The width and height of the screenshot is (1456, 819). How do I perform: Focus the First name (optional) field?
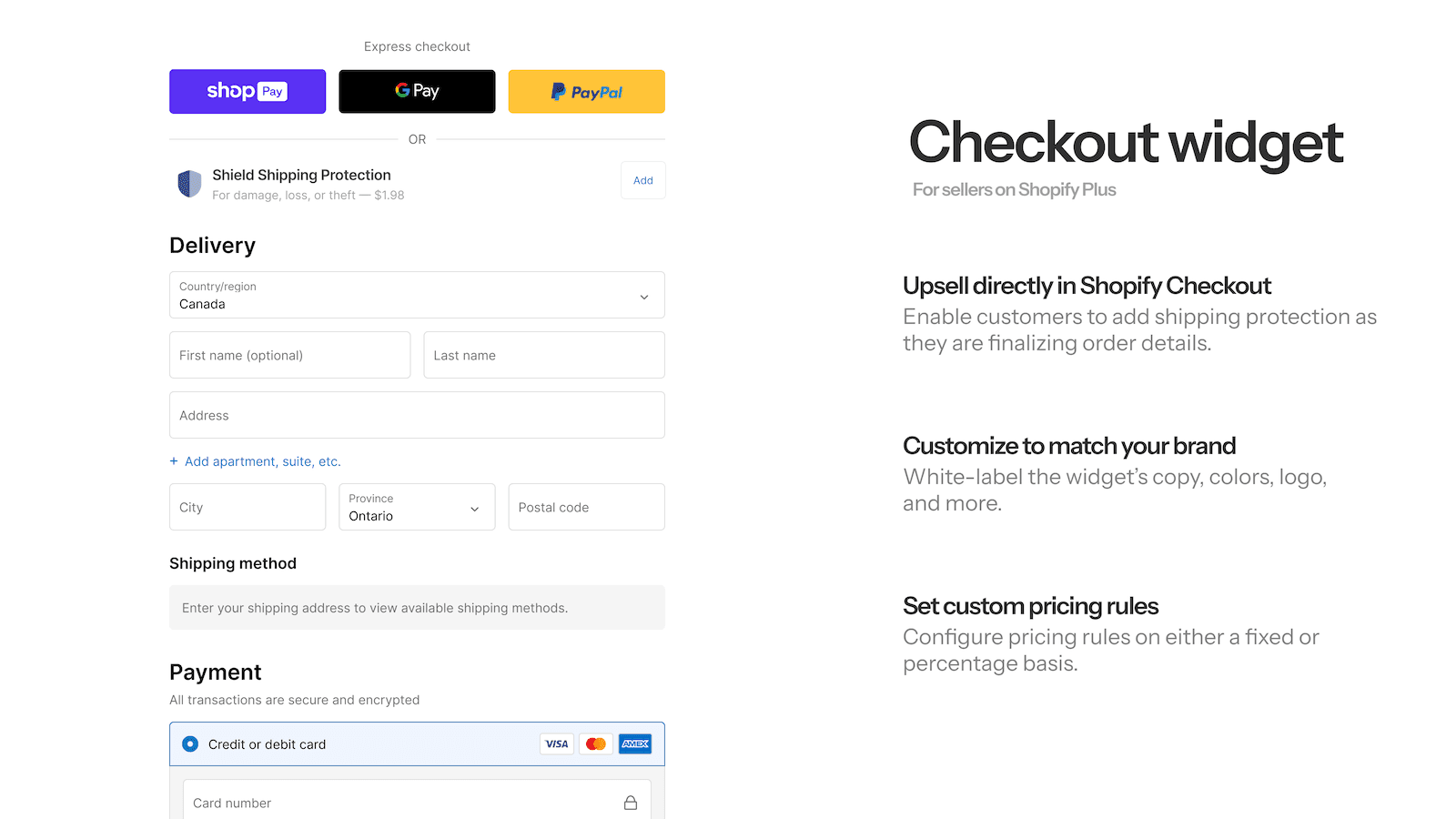click(x=289, y=355)
